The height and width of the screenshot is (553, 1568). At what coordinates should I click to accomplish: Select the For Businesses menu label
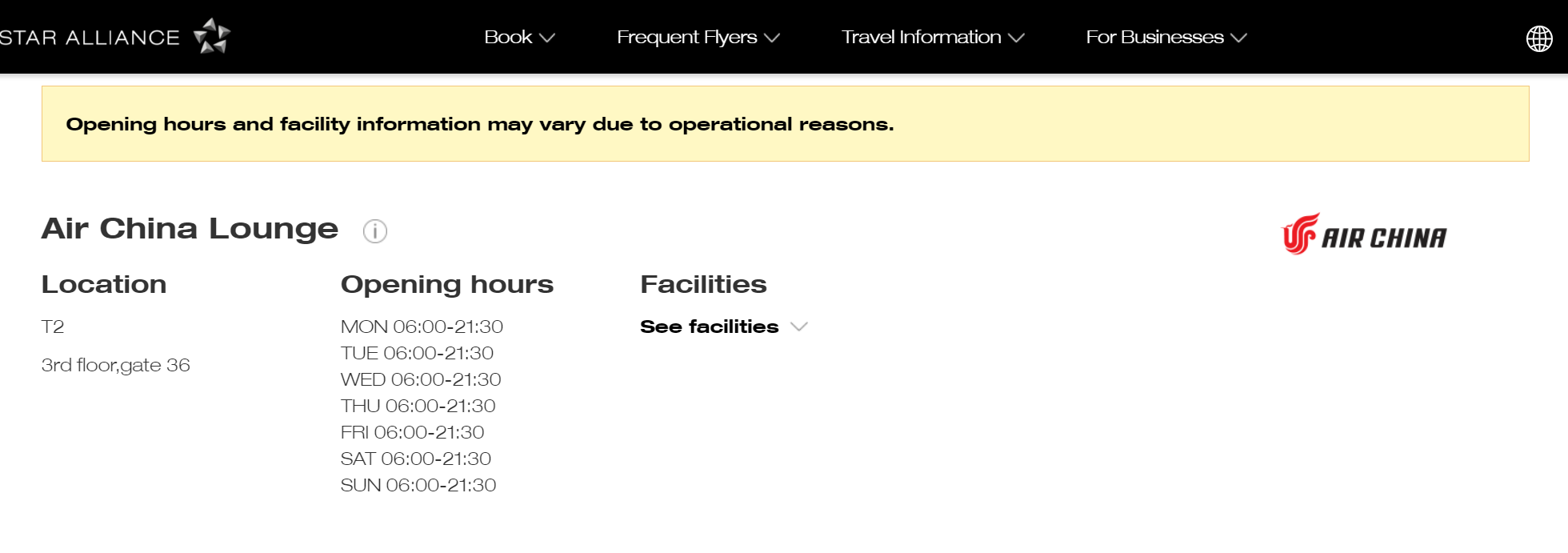click(1154, 38)
